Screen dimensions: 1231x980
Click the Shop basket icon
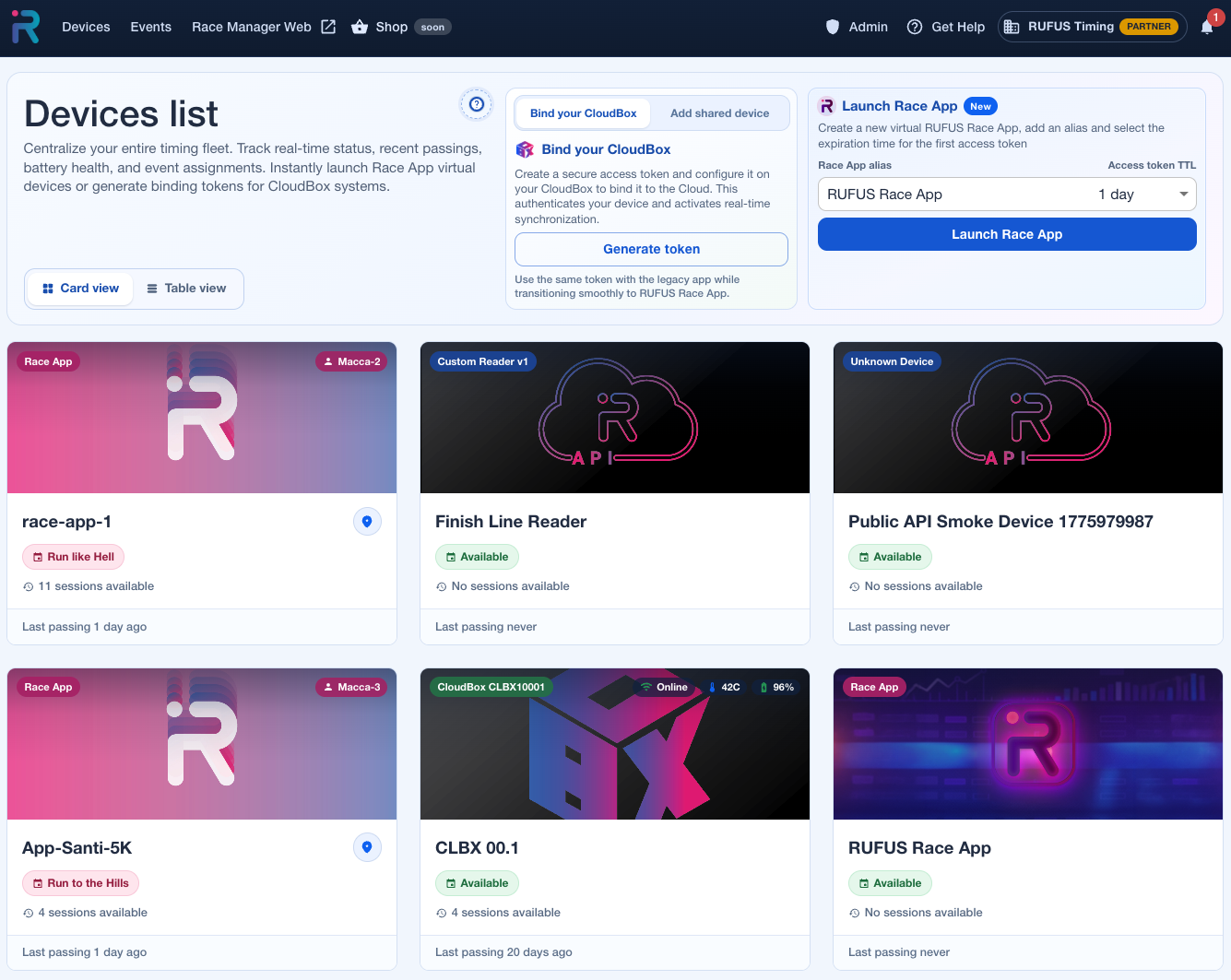[x=360, y=27]
